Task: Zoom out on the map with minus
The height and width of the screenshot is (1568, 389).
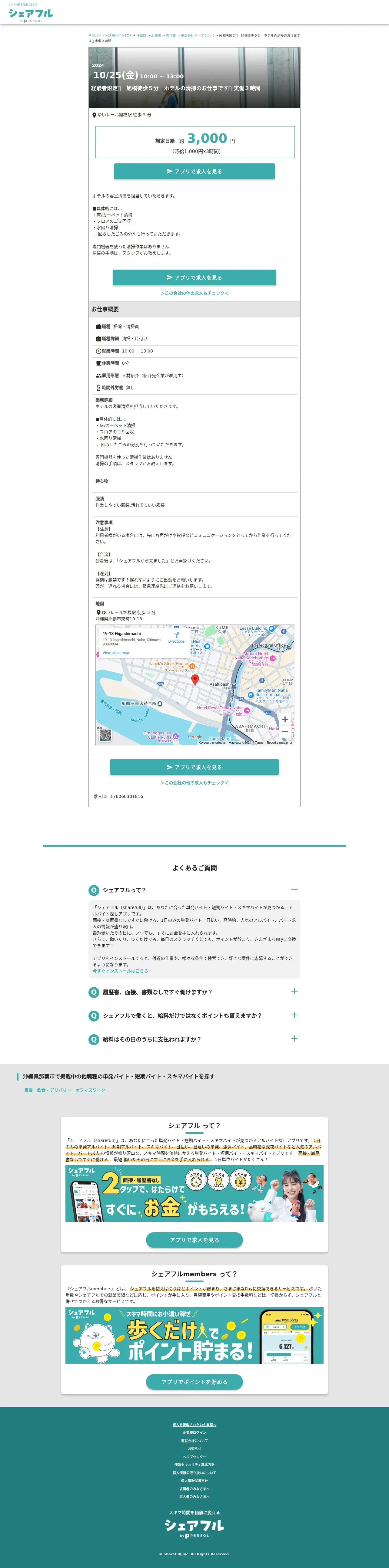Action: point(285,732)
